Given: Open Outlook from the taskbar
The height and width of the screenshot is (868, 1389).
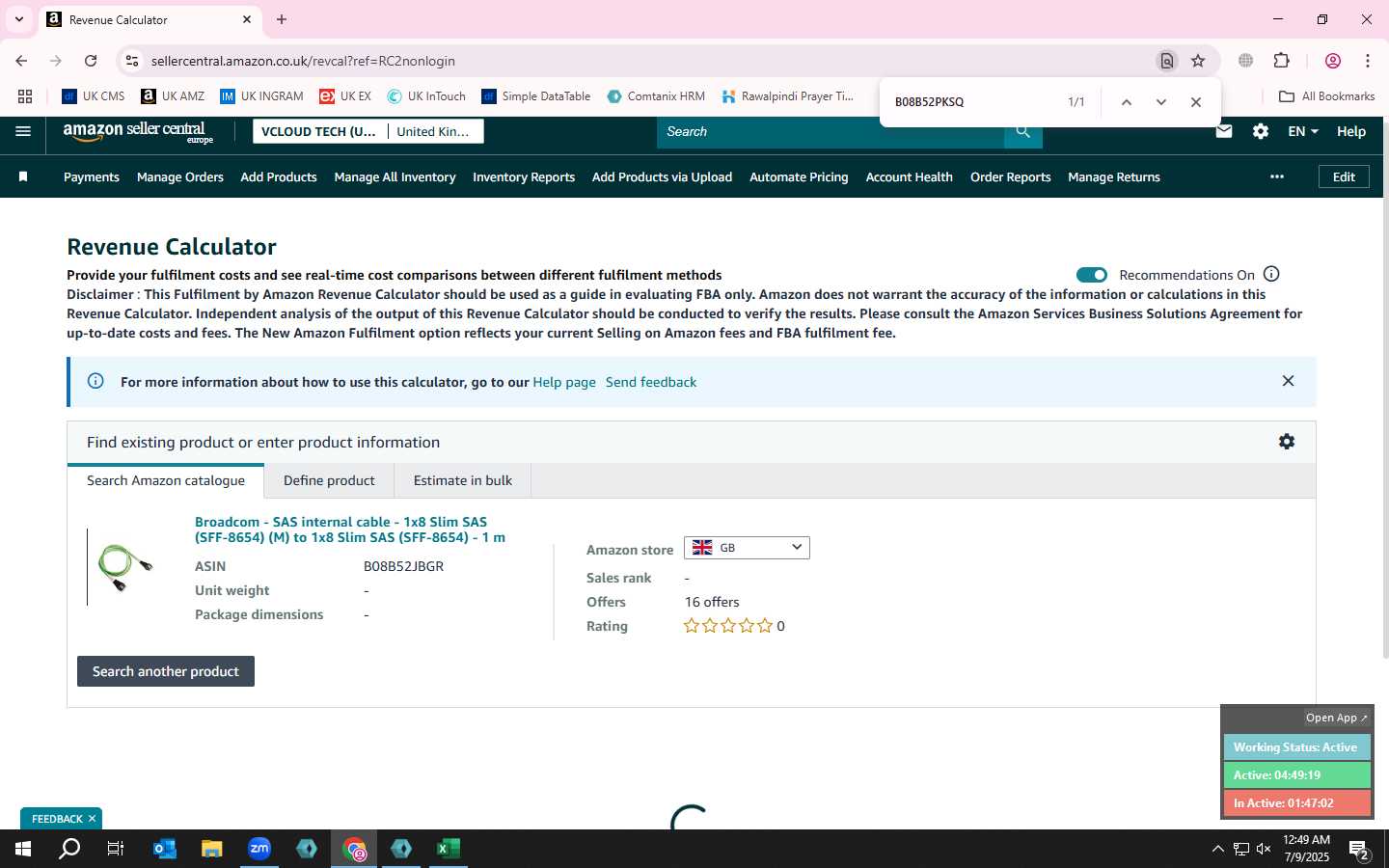Looking at the screenshot, I should click(x=165, y=849).
